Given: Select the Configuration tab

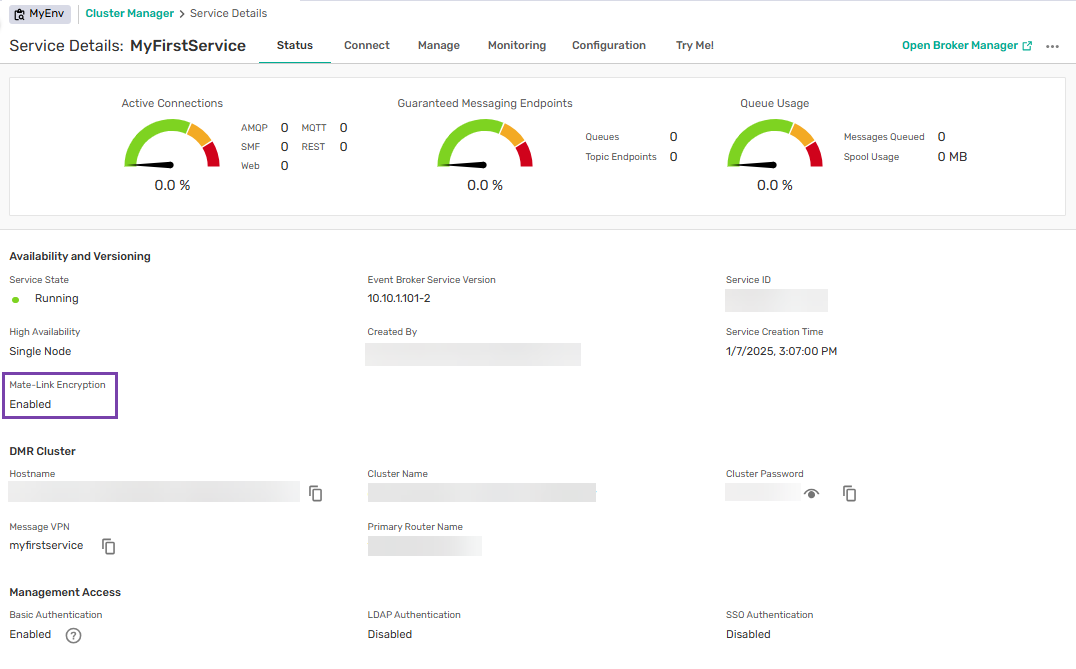Looking at the screenshot, I should click(608, 46).
